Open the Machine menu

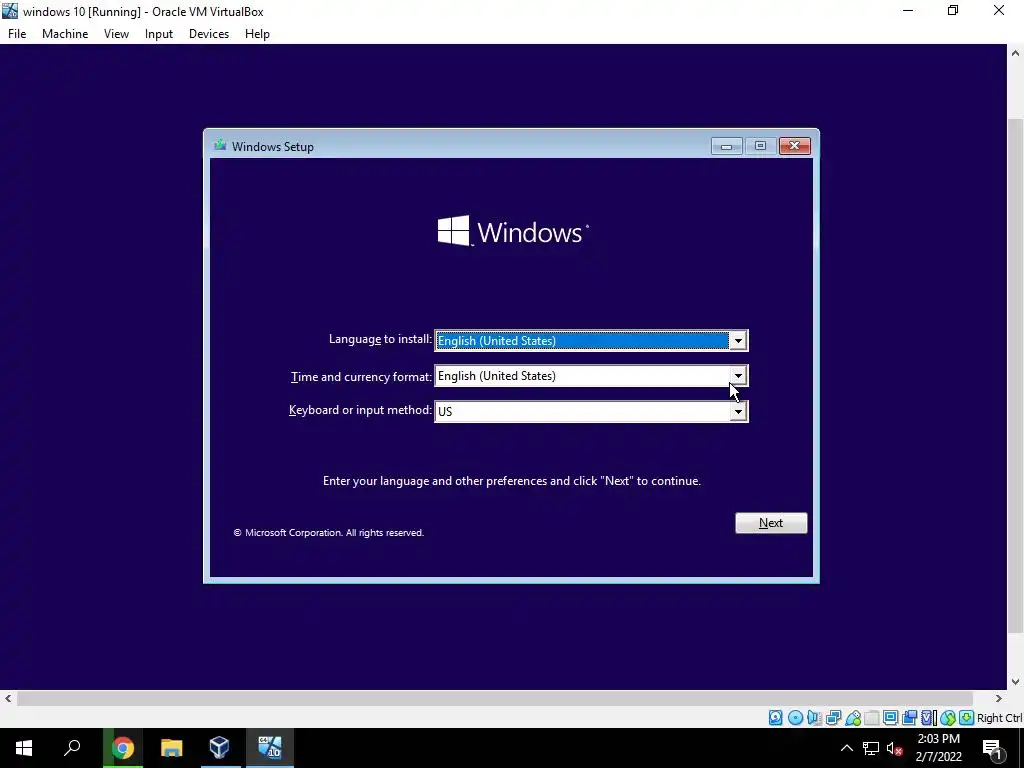(x=65, y=34)
